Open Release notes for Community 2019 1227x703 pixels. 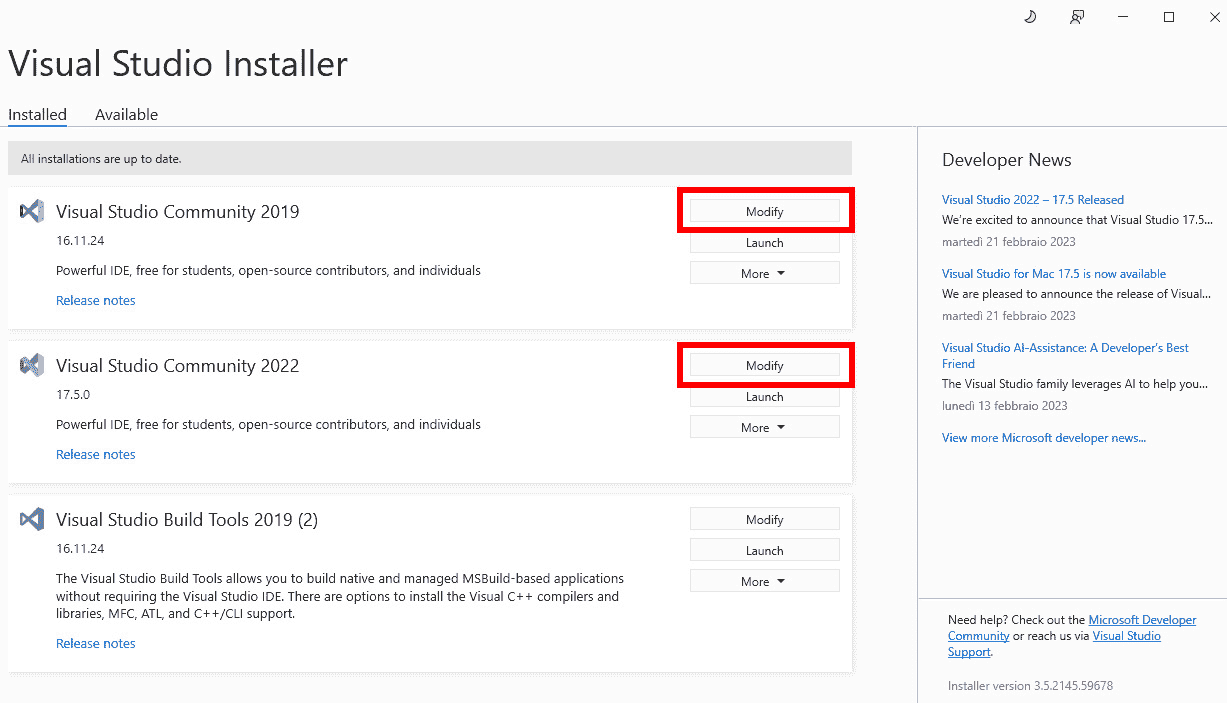95,300
